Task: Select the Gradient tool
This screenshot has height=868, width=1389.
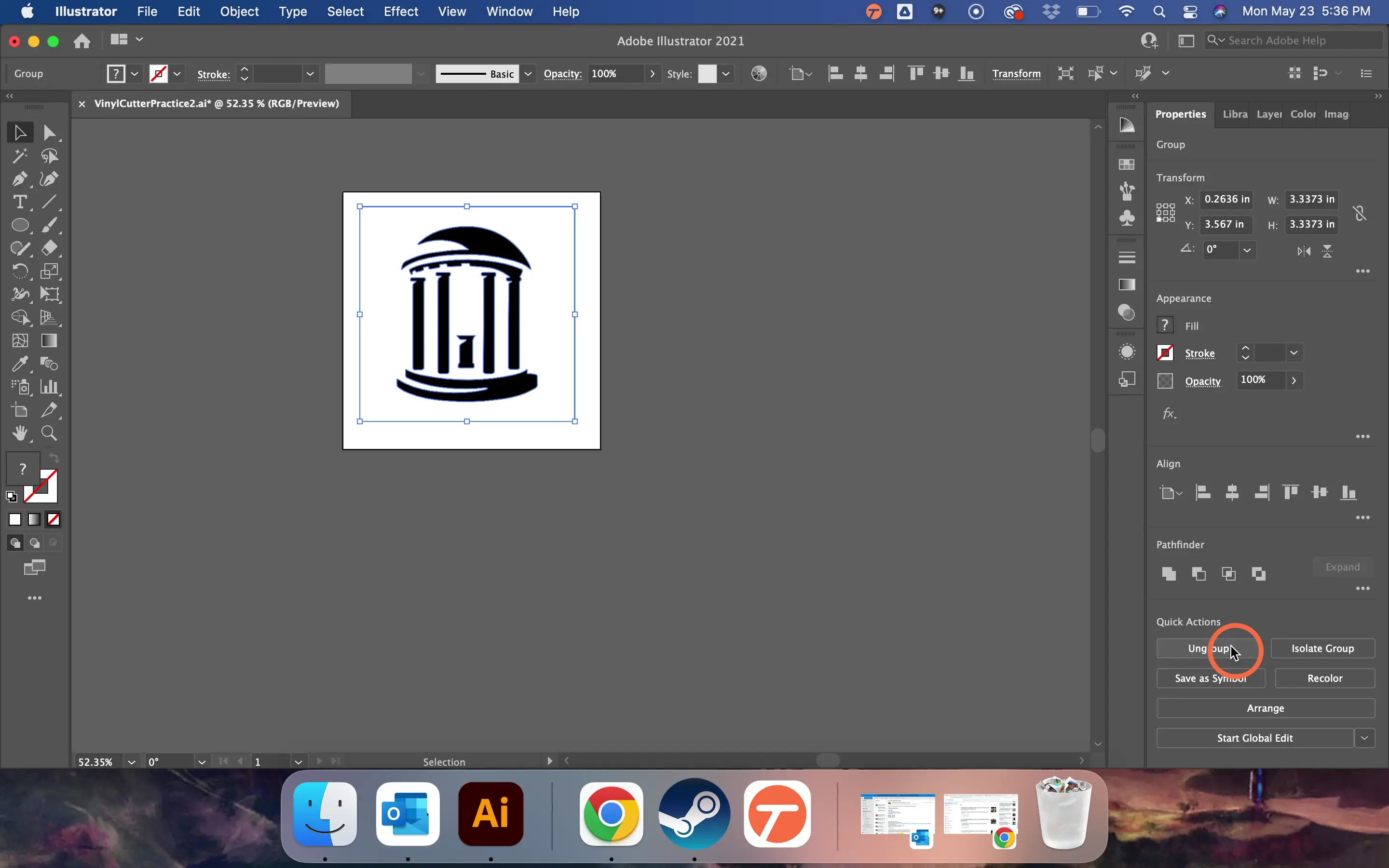Action: [x=49, y=340]
